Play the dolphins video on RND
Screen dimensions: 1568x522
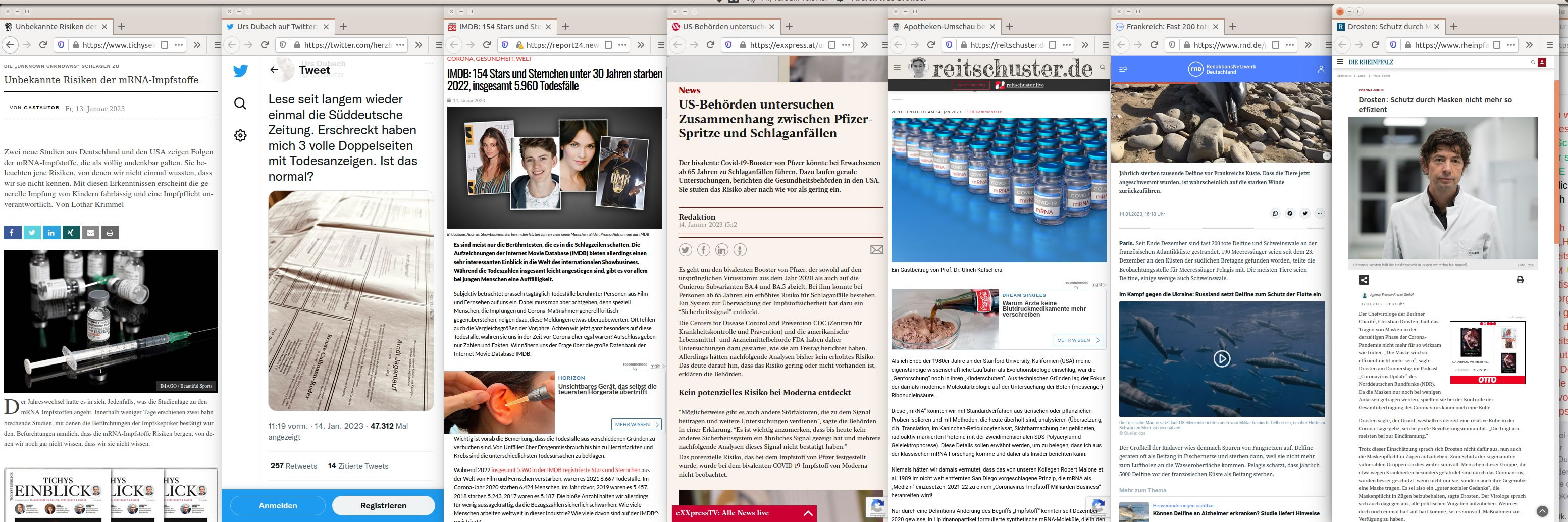(1221, 359)
